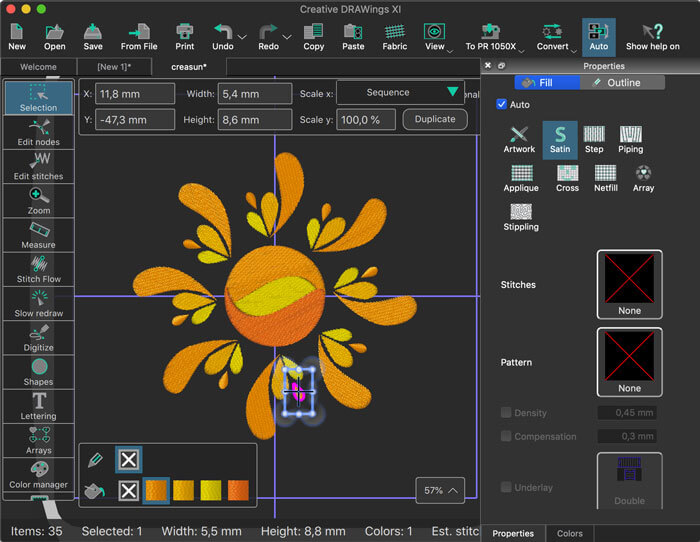Expand the 57% zoom level menu

point(442,490)
